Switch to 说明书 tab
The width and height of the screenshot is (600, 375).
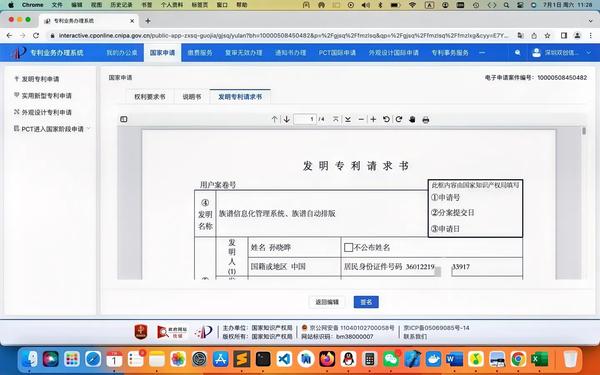coord(192,97)
